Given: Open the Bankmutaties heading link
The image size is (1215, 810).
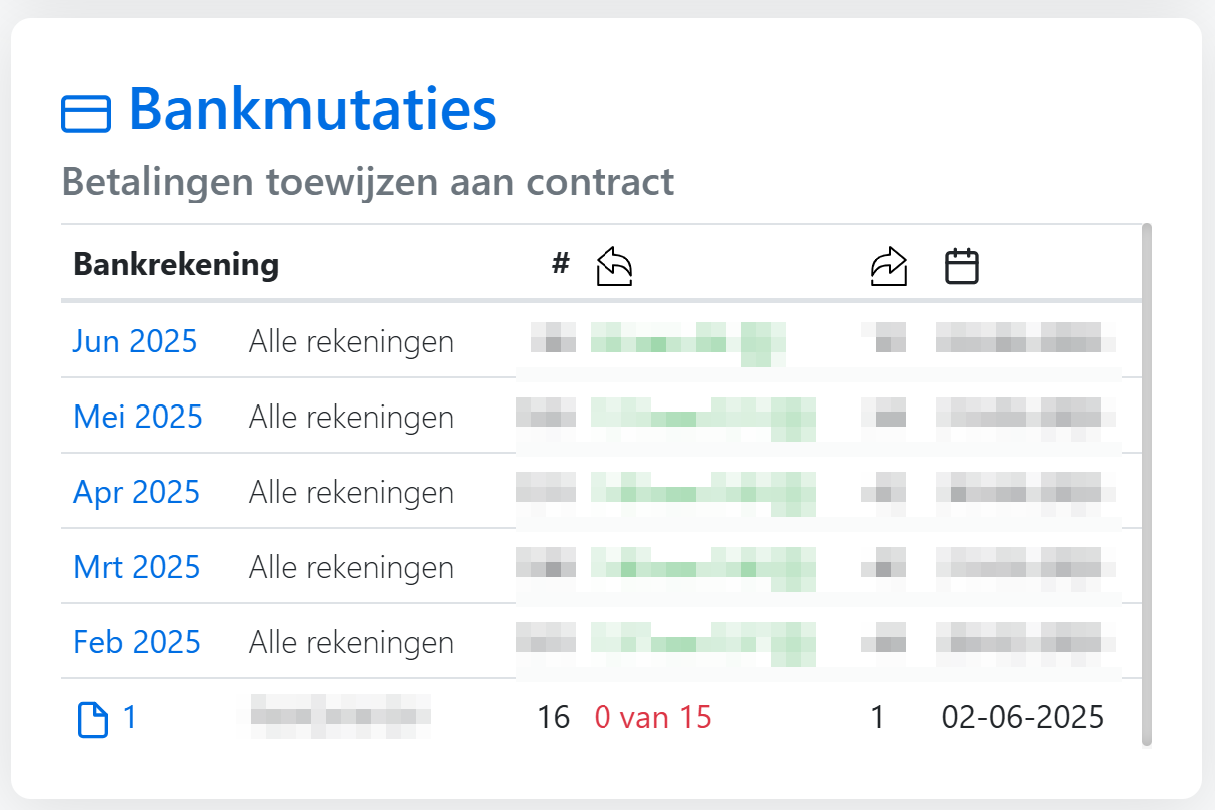Looking at the screenshot, I should coord(312,109).
